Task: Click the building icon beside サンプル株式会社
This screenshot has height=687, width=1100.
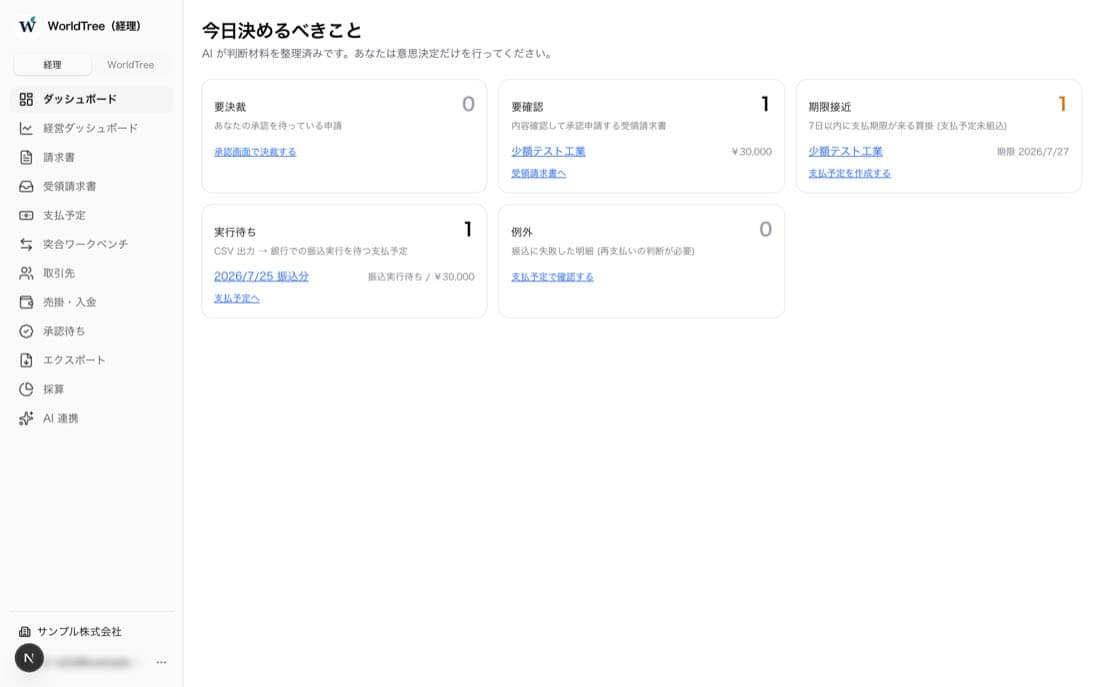Action: point(25,632)
